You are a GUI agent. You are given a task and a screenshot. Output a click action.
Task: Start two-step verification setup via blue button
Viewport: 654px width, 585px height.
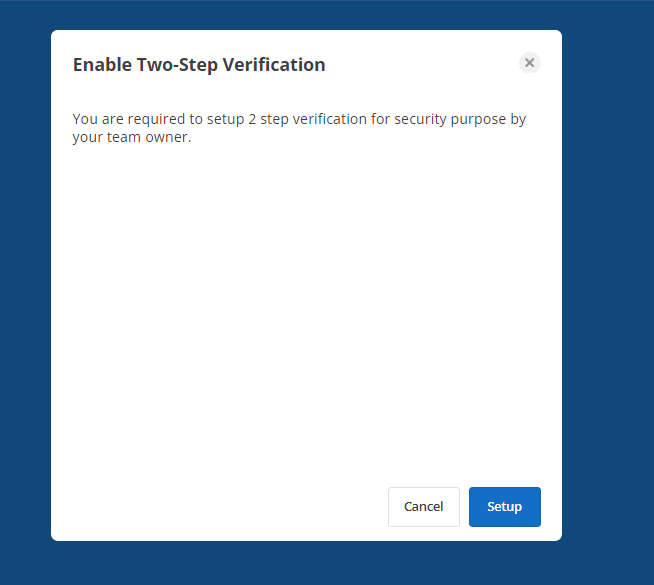505,507
